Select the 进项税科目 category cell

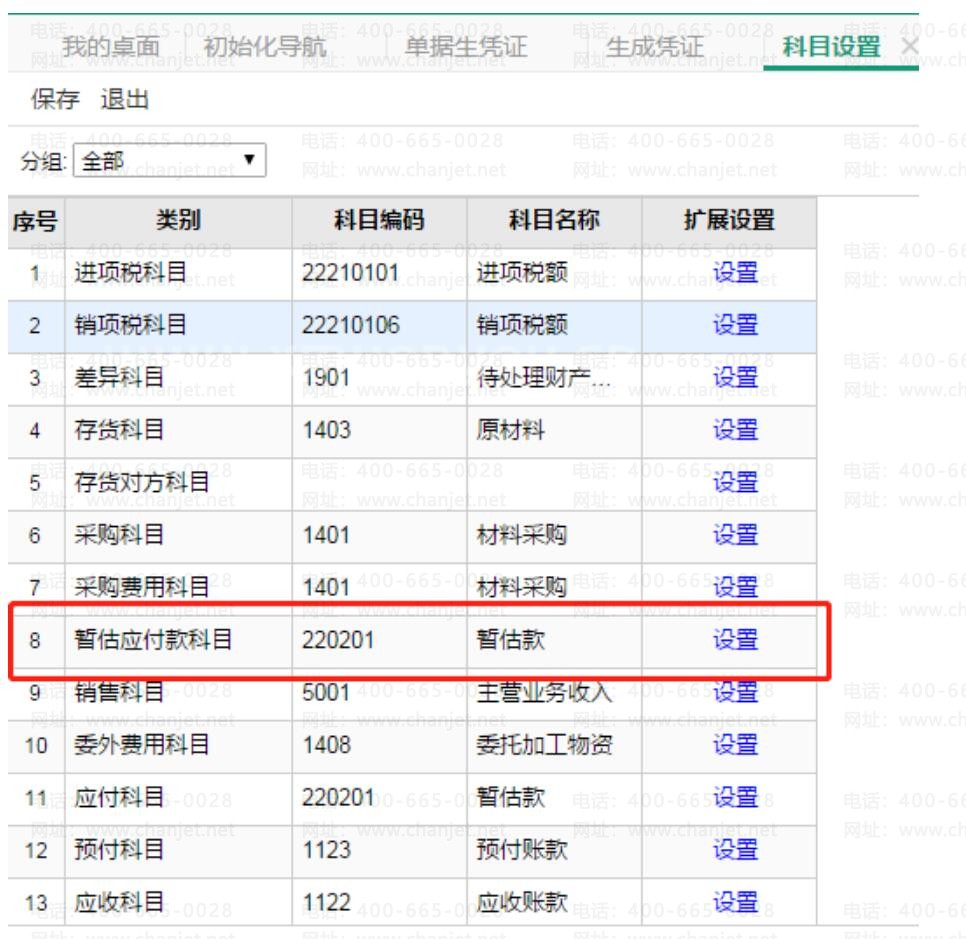coord(178,274)
